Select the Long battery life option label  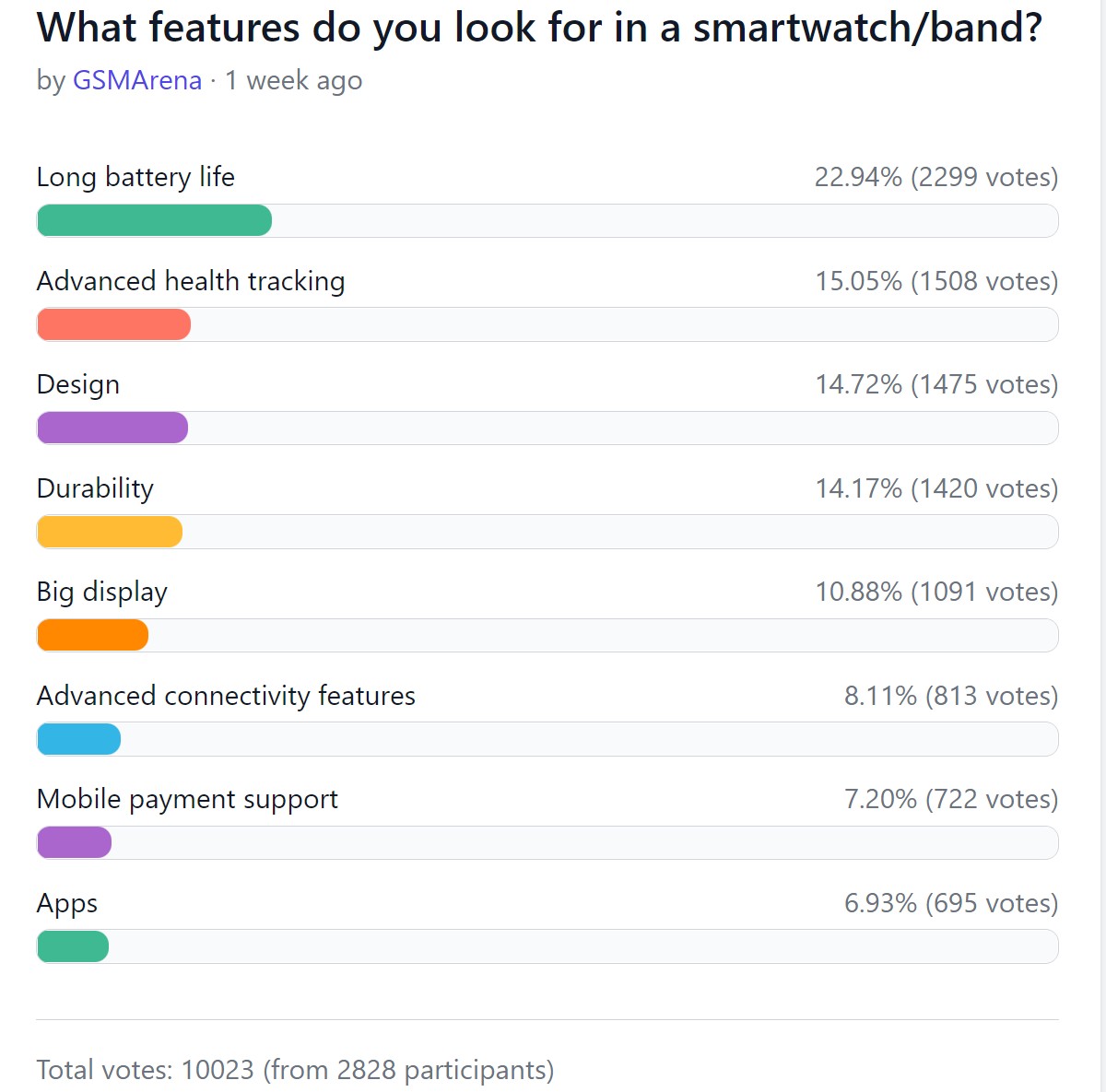click(x=135, y=177)
